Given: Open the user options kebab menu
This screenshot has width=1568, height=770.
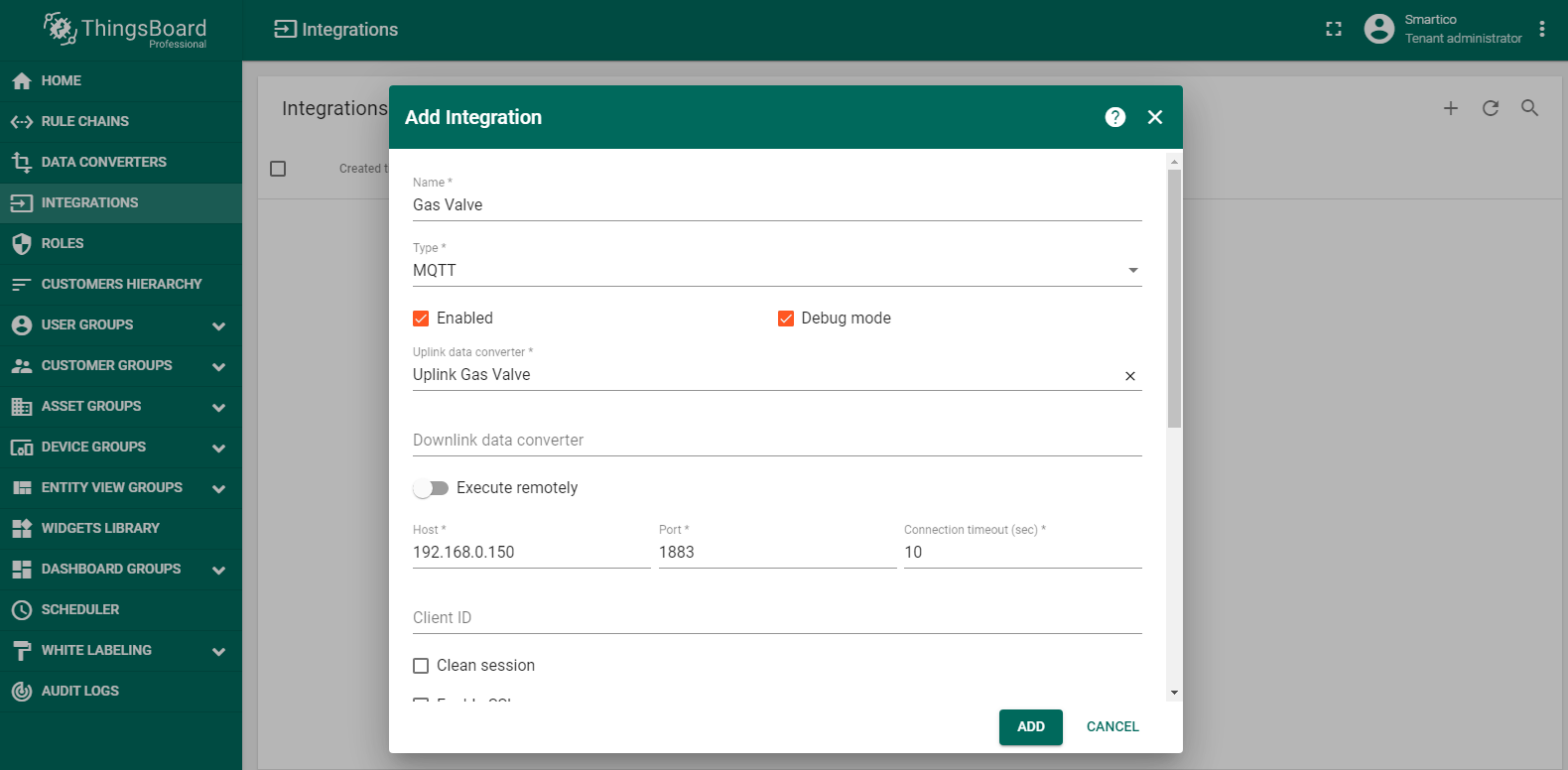Looking at the screenshot, I should point(1541,30).
